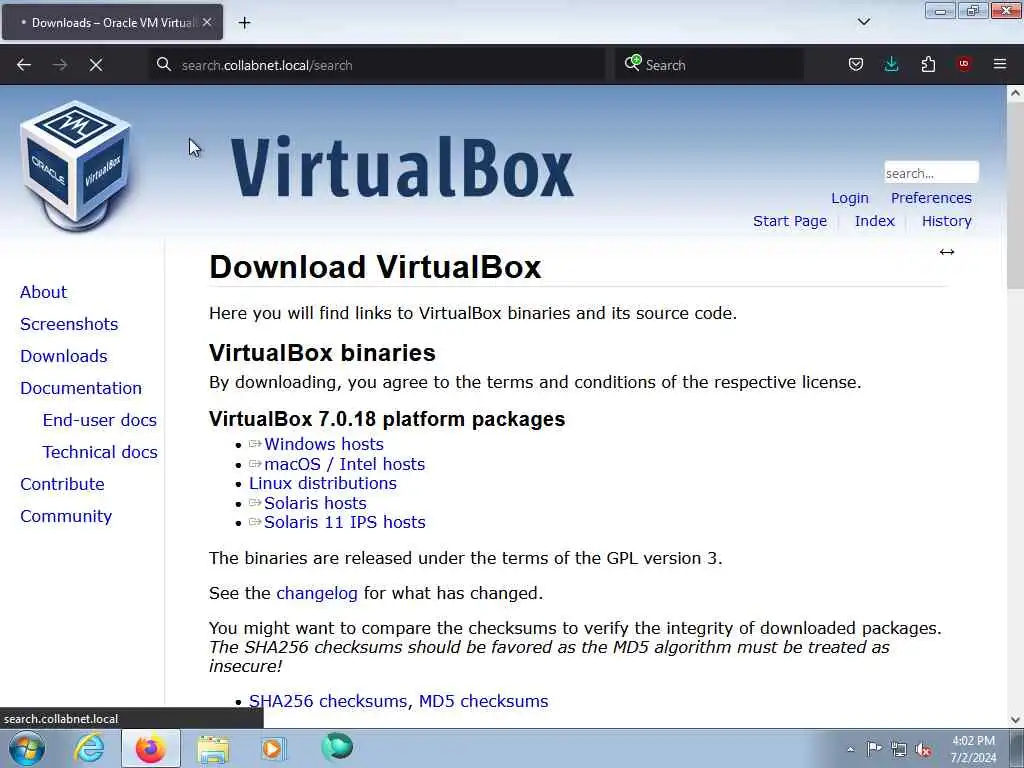Open Windows Media Player from taskbar

click(x=273, y=748)
